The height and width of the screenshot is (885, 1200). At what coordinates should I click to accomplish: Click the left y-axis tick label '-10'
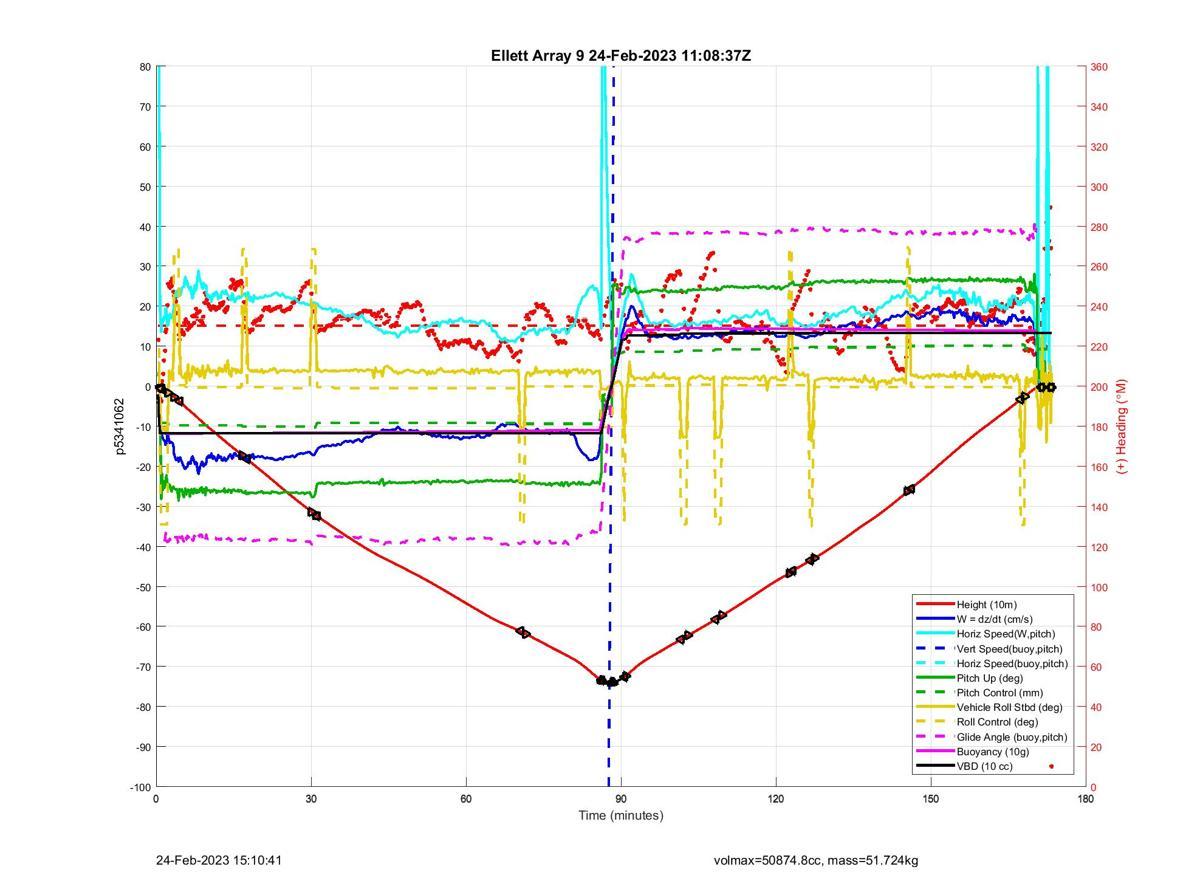(x=142, y=427)
